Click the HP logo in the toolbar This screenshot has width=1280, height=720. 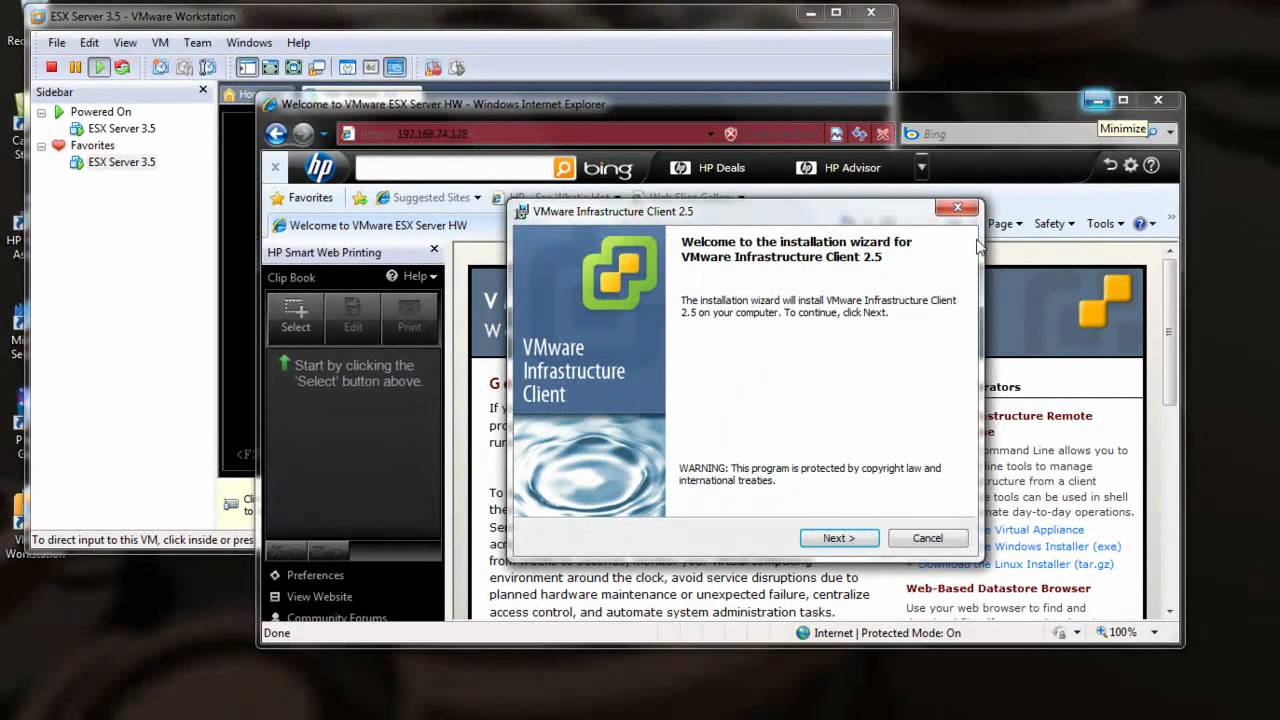pos(319,168)
